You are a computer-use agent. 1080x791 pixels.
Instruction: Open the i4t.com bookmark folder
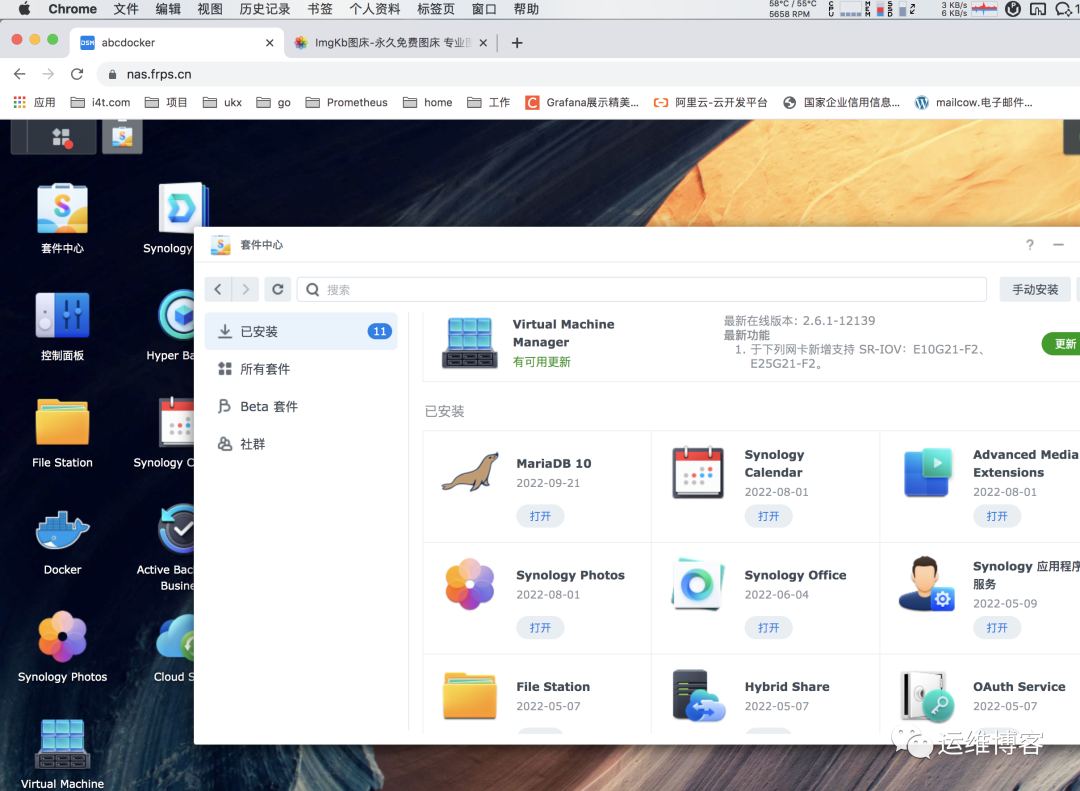point(101,102)
